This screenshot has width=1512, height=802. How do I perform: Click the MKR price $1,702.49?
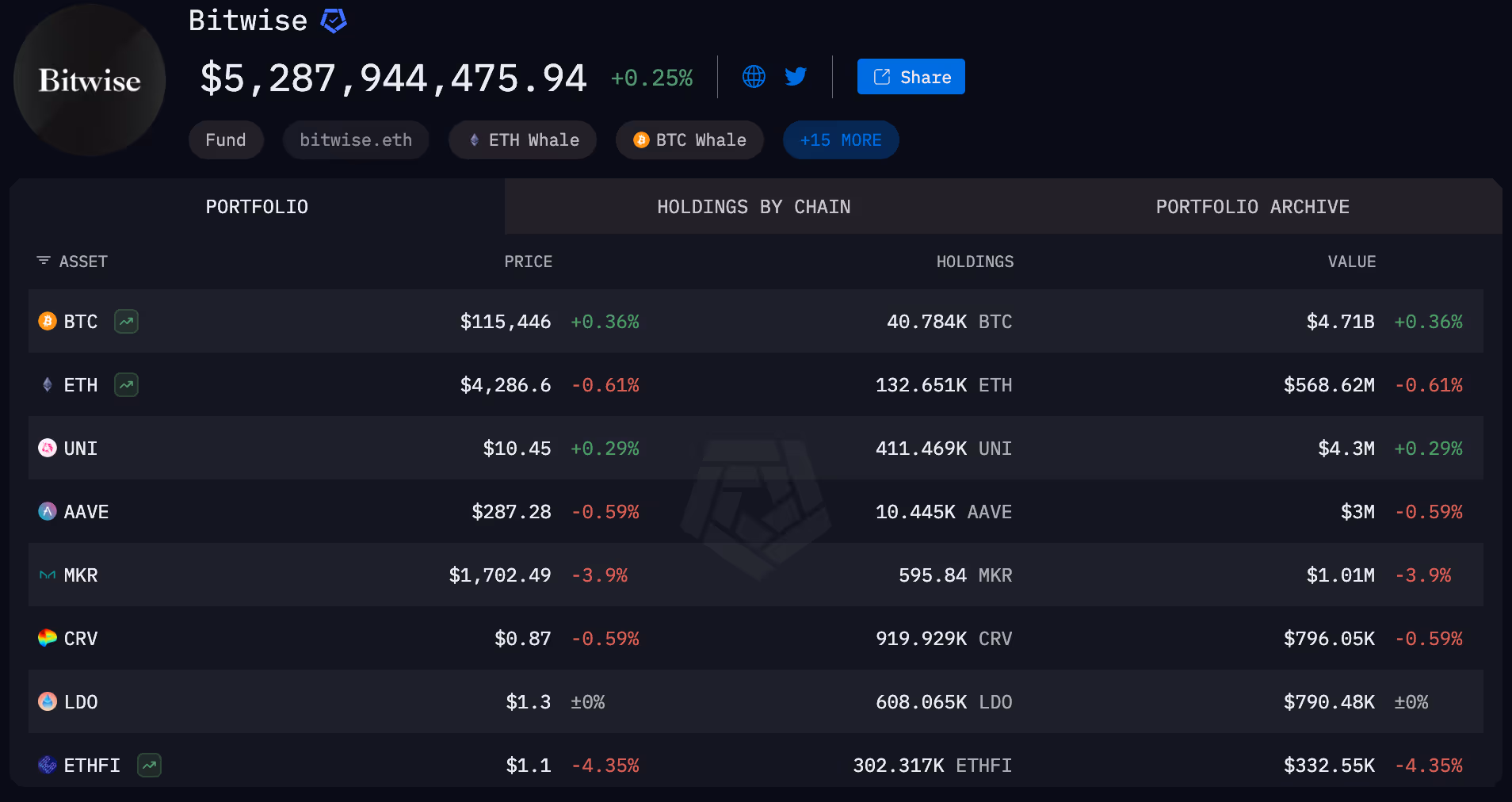point(500,575)
